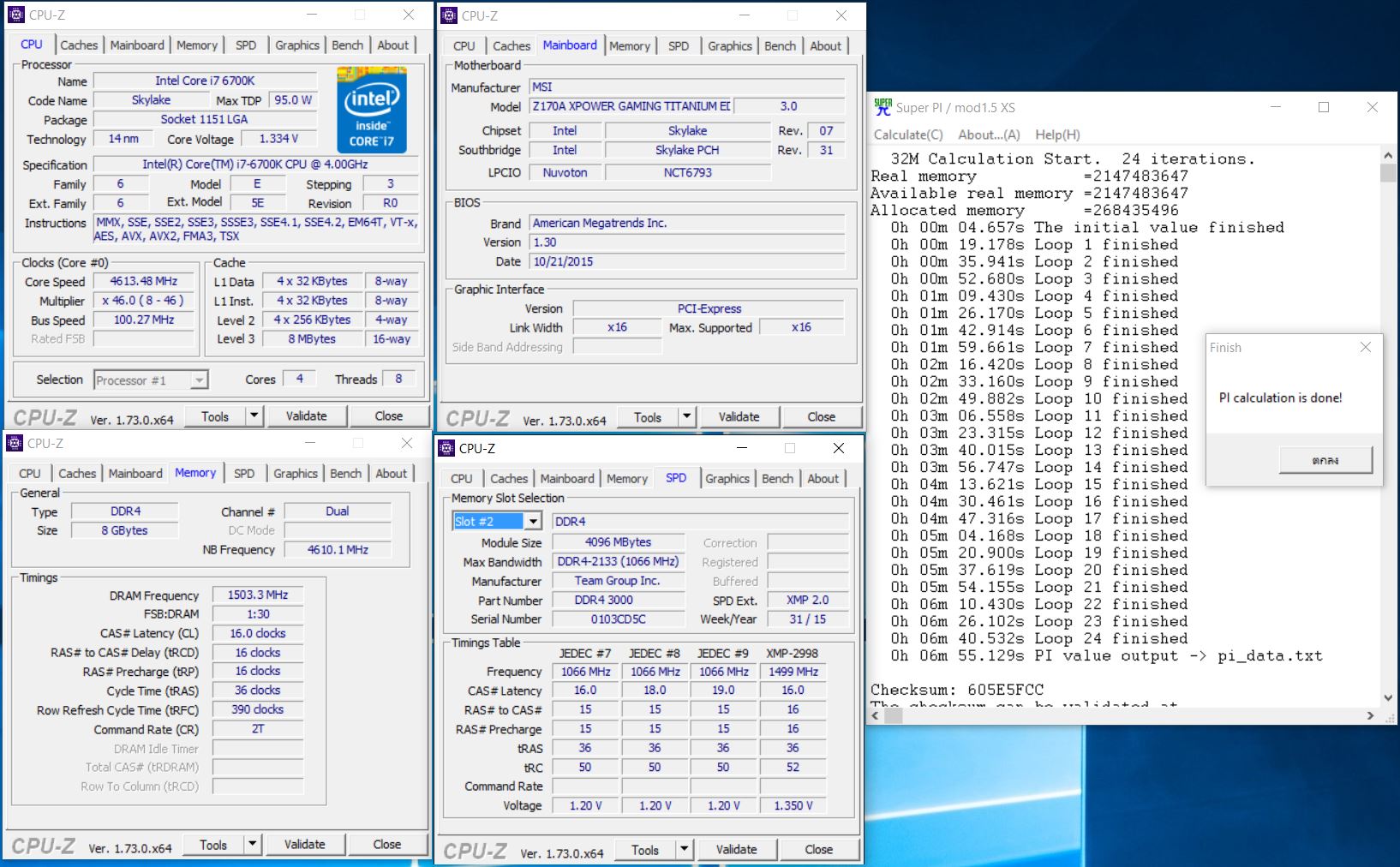Click Super PI vertical scrollbar up arrow

[x=1388, y=156]
